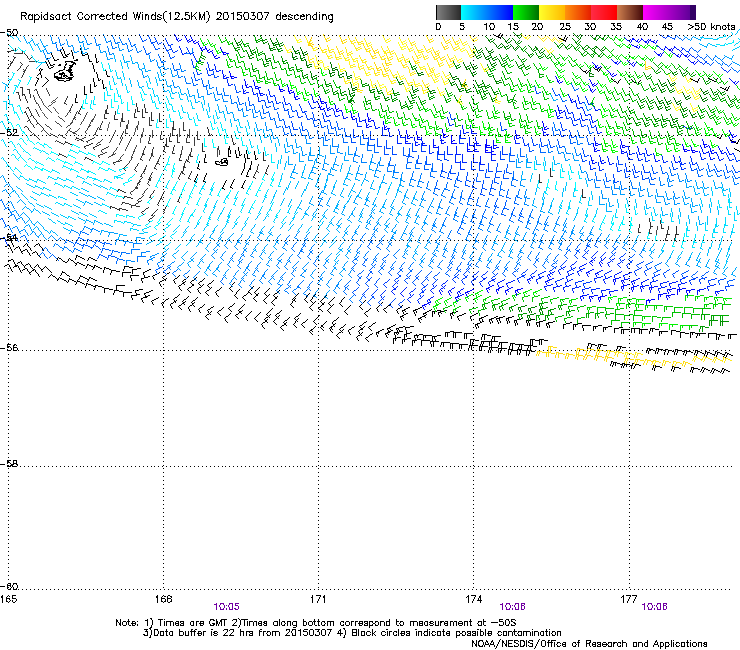This screenshot has width=740, height=650.
Task: Click the '177' longitude axis label
Action: (629, 599)
